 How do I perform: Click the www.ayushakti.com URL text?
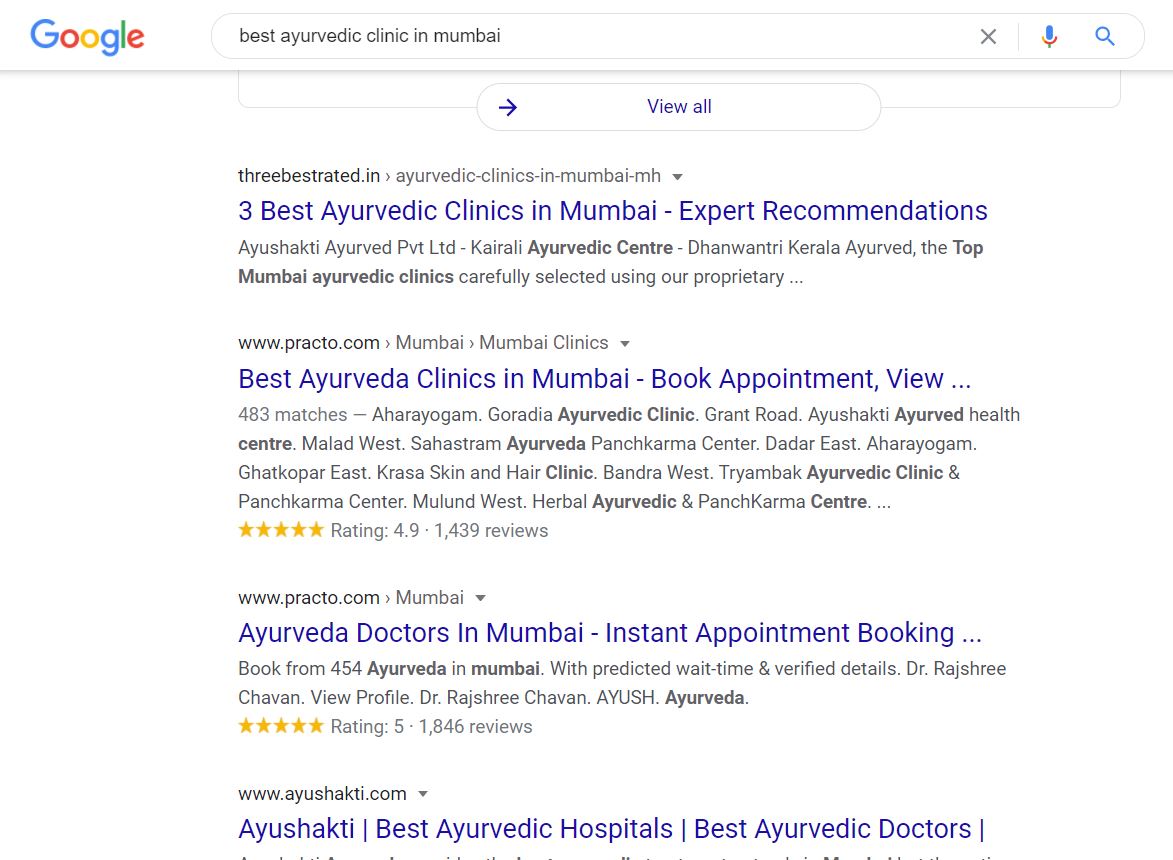coord(322,793)
